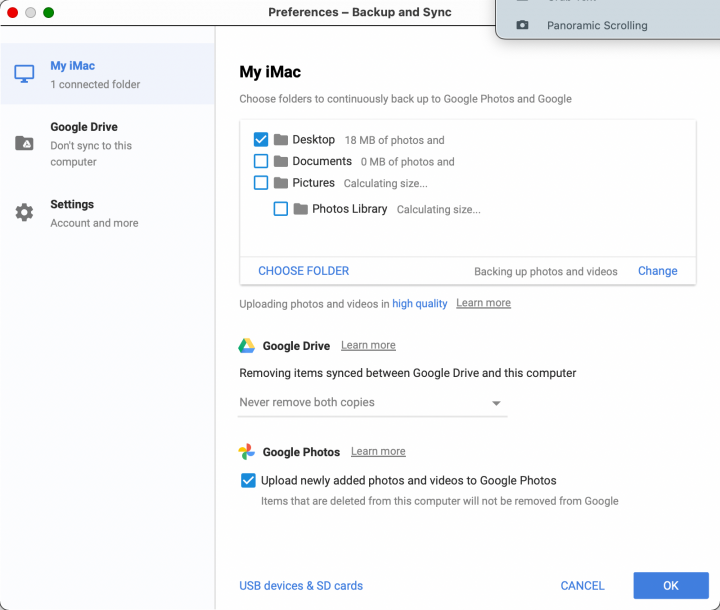The image size is (720, 610).
Task: Click the My iMac monitor icon
Action: [24, 74]
